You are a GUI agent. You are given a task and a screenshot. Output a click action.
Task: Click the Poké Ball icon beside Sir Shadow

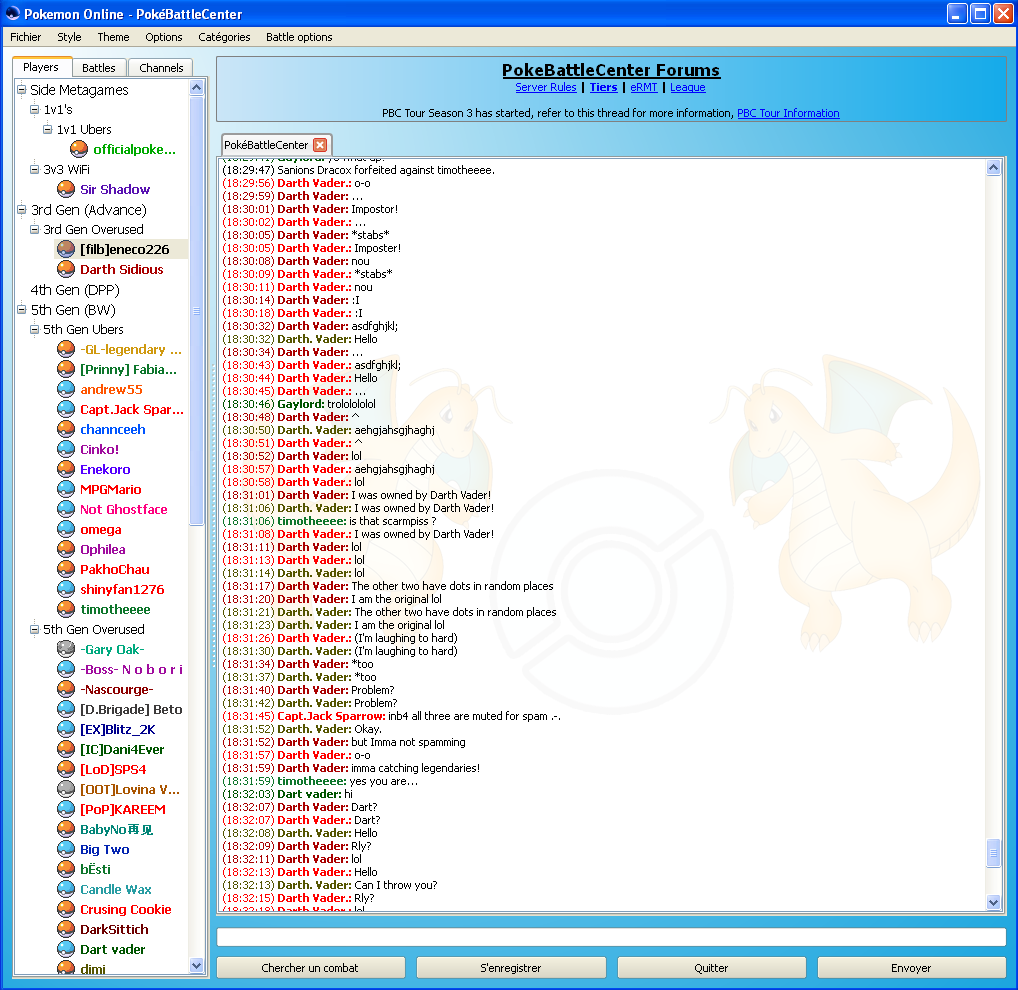click(66, 190)
